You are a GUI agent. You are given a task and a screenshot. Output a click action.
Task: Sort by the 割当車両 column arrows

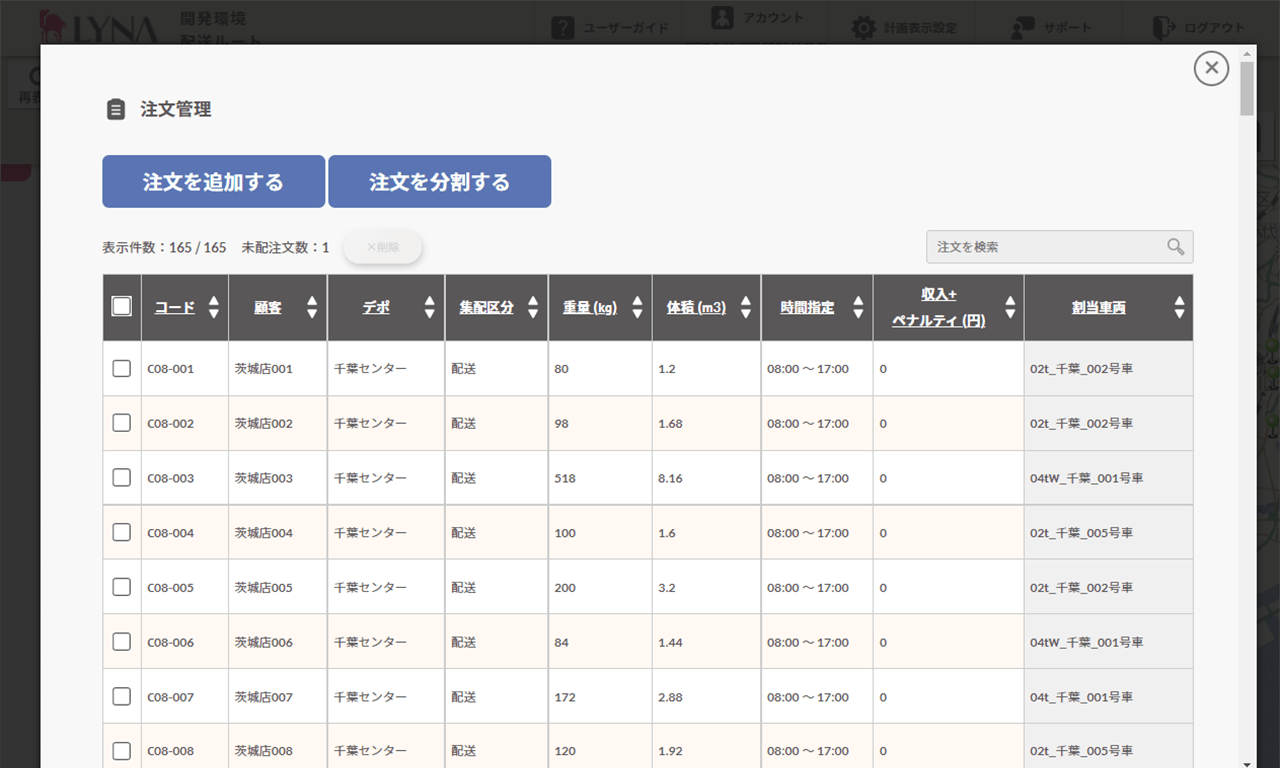(1179, 308)
